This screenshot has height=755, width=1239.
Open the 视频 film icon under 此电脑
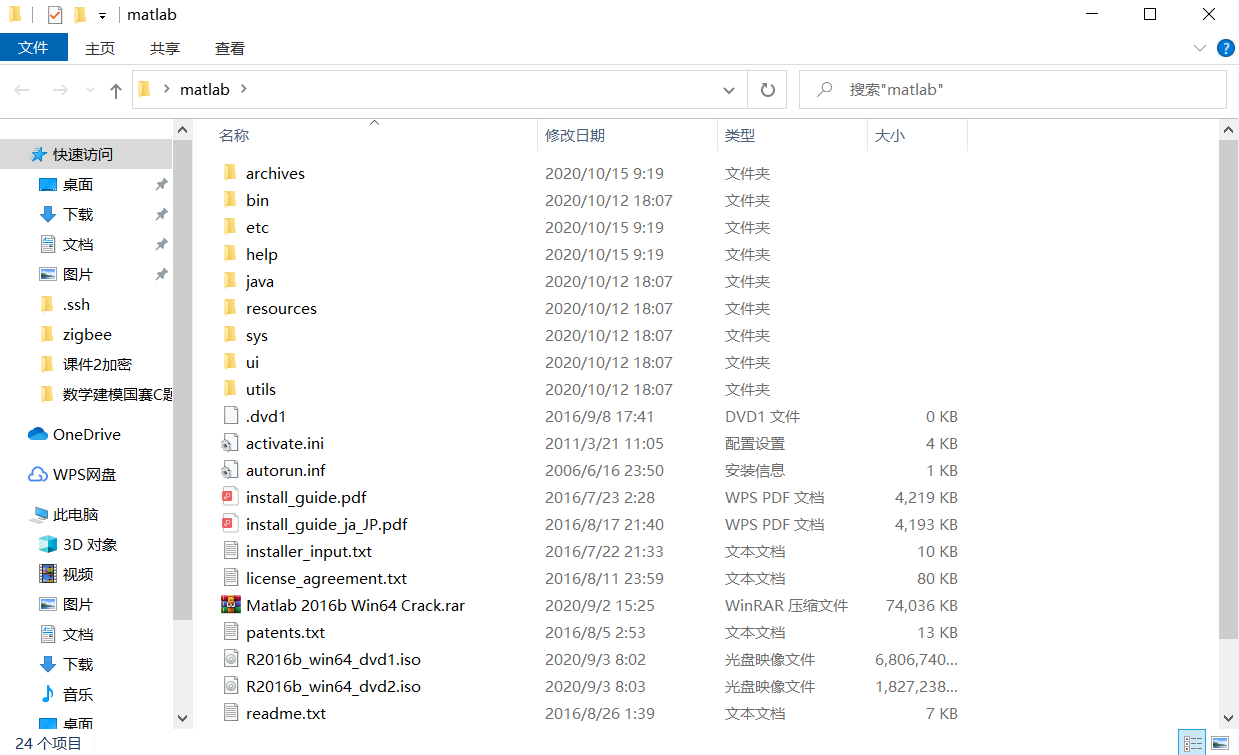[x=48, y=574]
